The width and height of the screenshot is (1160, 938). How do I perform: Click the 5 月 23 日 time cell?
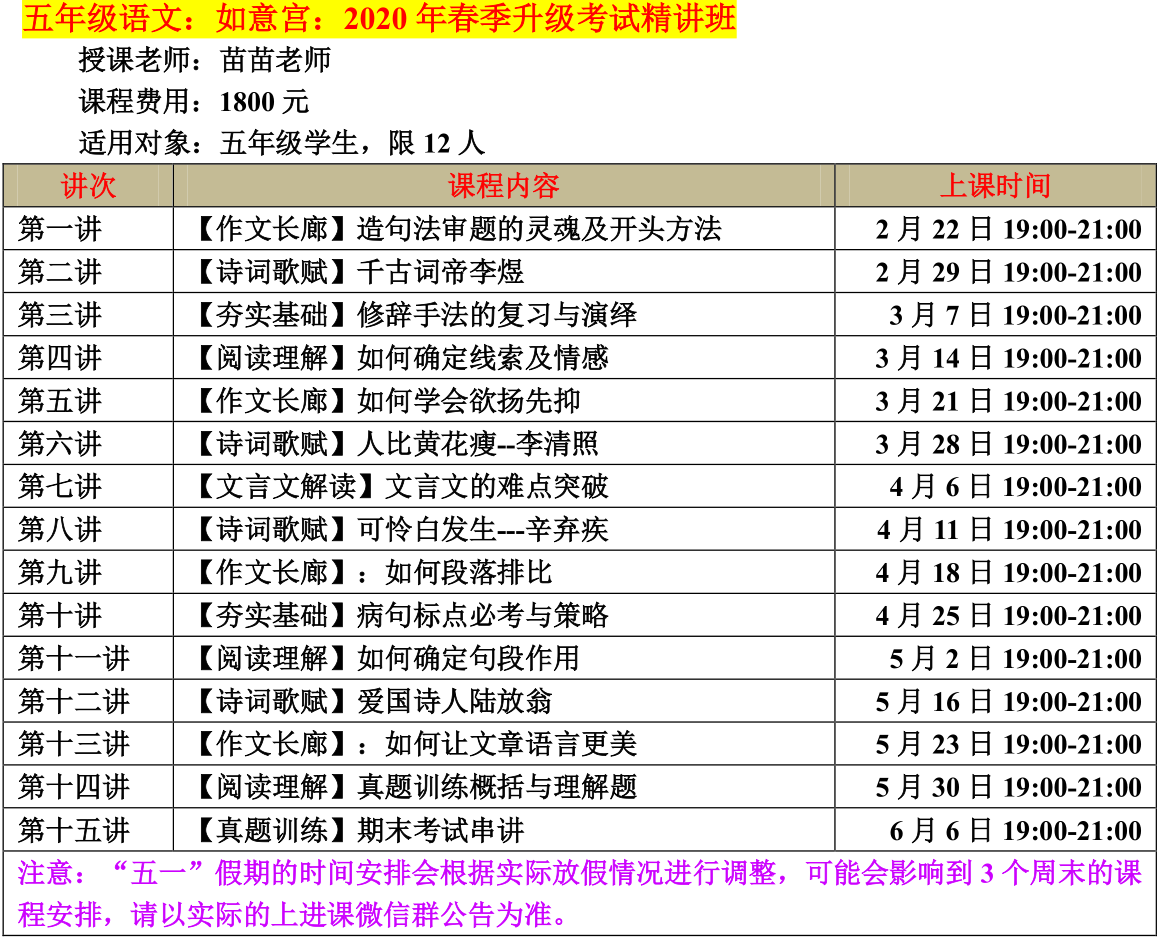click(x=1008, y=745)
